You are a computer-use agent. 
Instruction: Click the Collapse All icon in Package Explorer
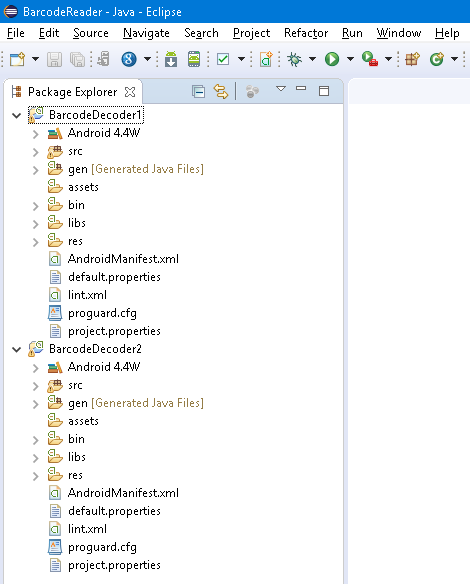(x=198, y=91)
